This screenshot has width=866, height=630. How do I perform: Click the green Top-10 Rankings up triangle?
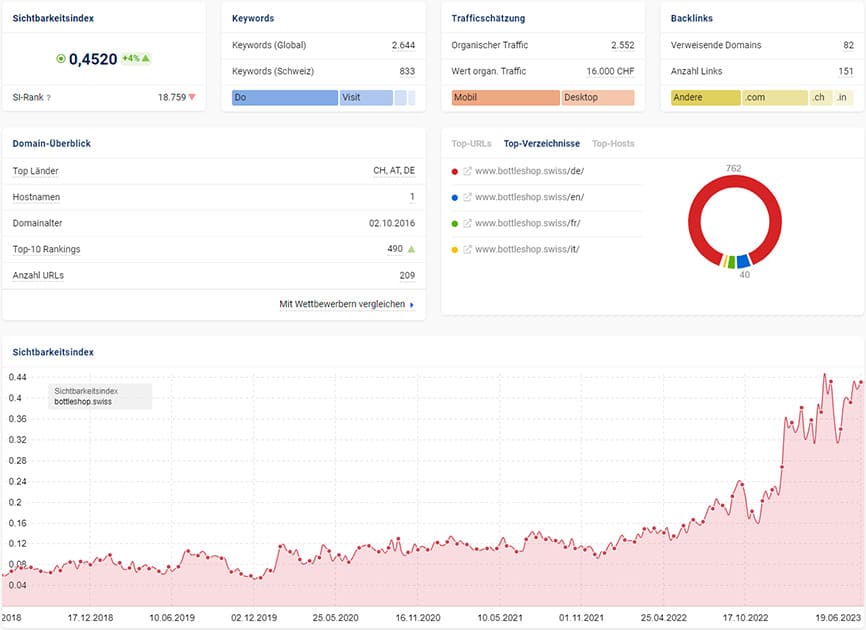411,249
